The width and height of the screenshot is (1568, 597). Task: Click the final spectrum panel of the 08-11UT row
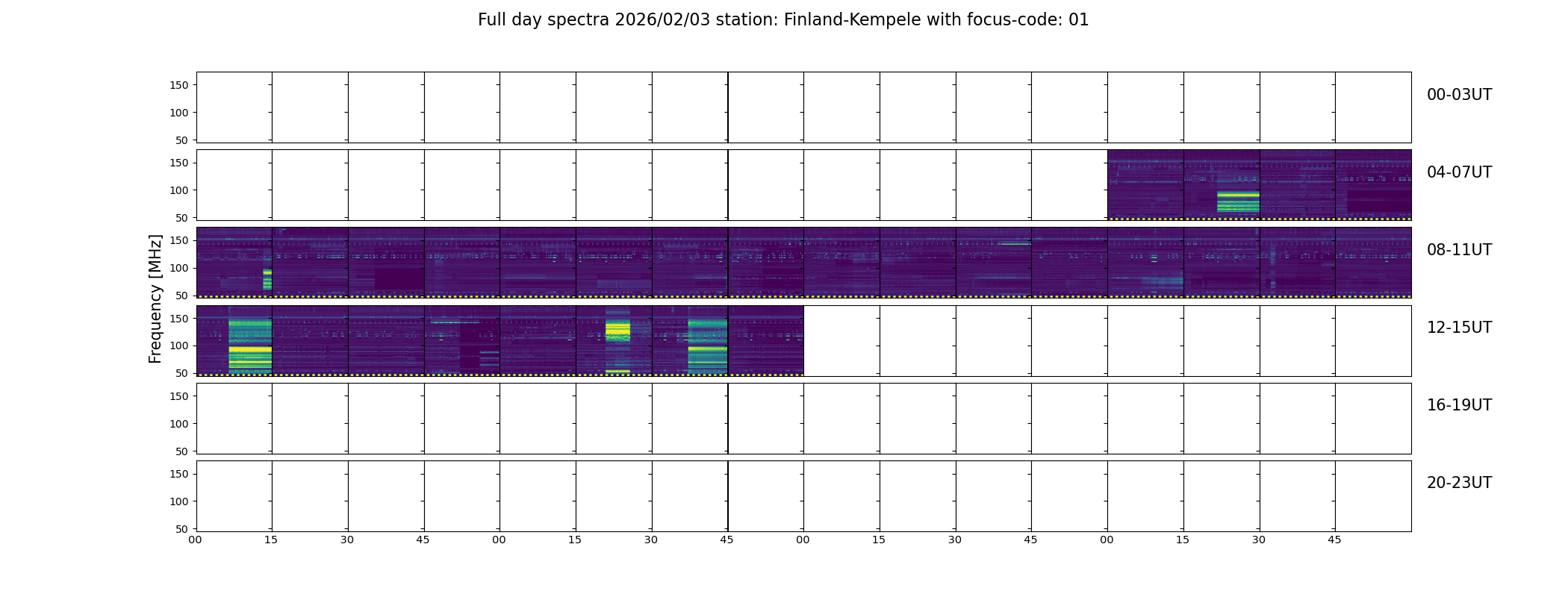(1373, 263)
